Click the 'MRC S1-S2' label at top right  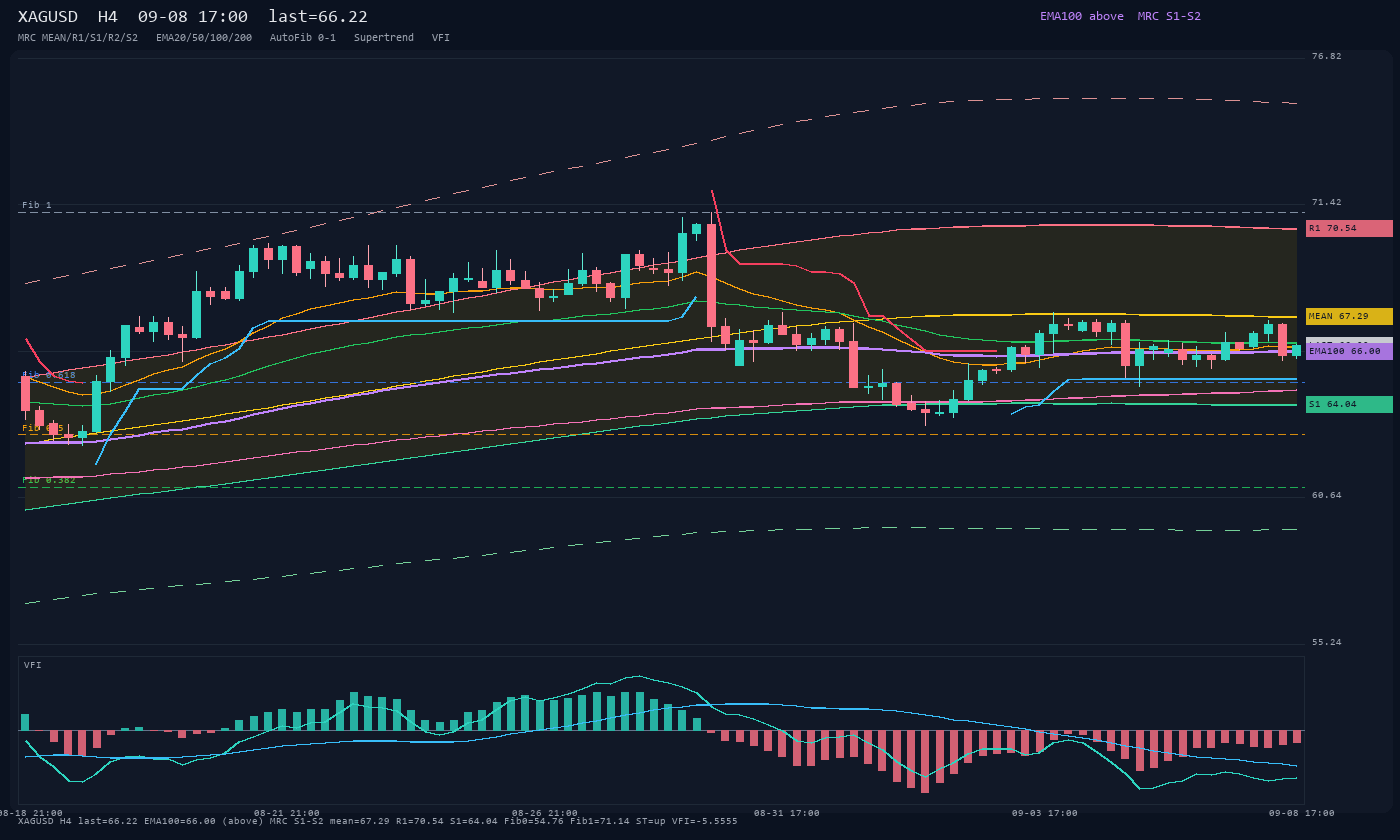1169,16
